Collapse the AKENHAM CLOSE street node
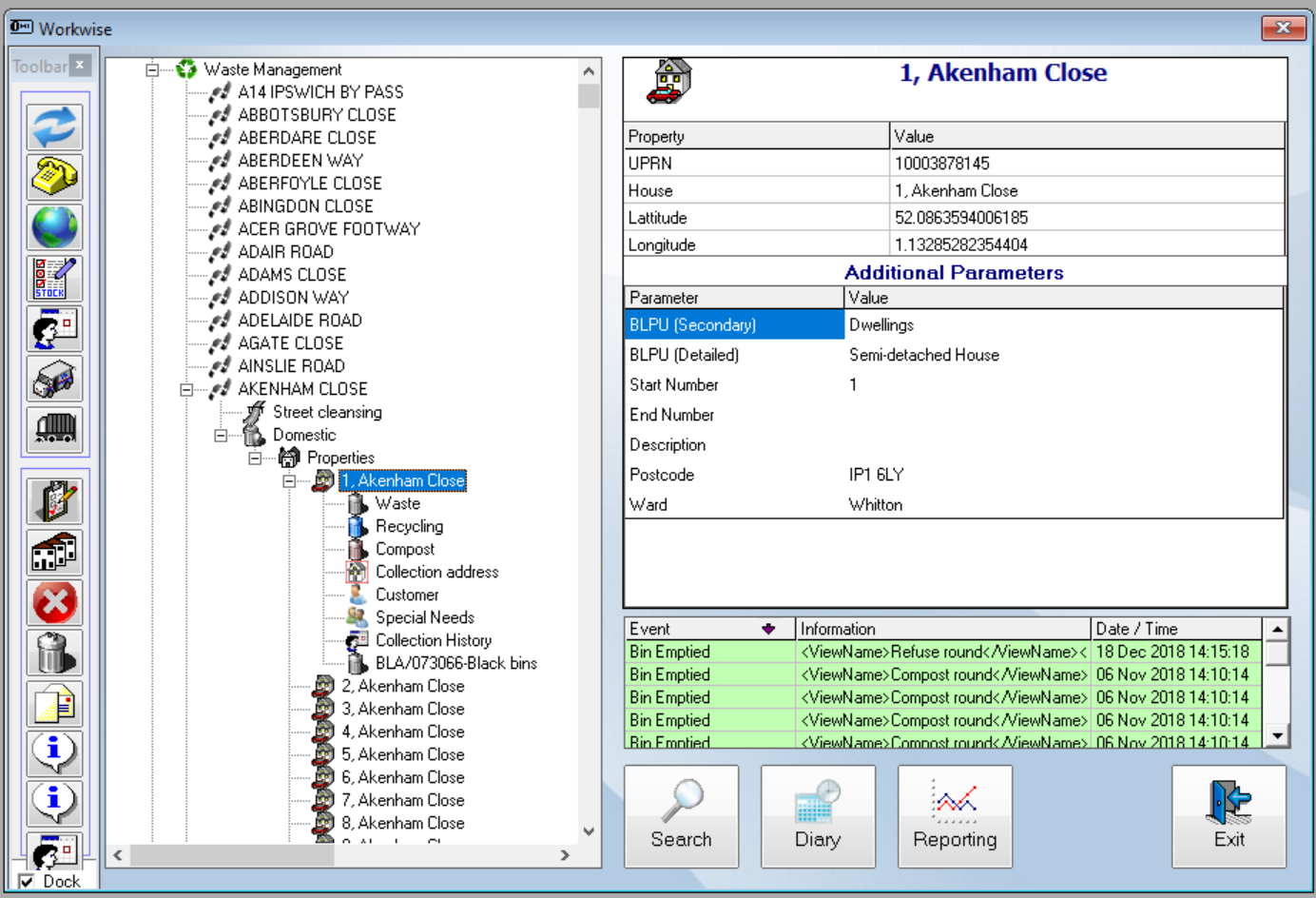 [x=186, y=389]
